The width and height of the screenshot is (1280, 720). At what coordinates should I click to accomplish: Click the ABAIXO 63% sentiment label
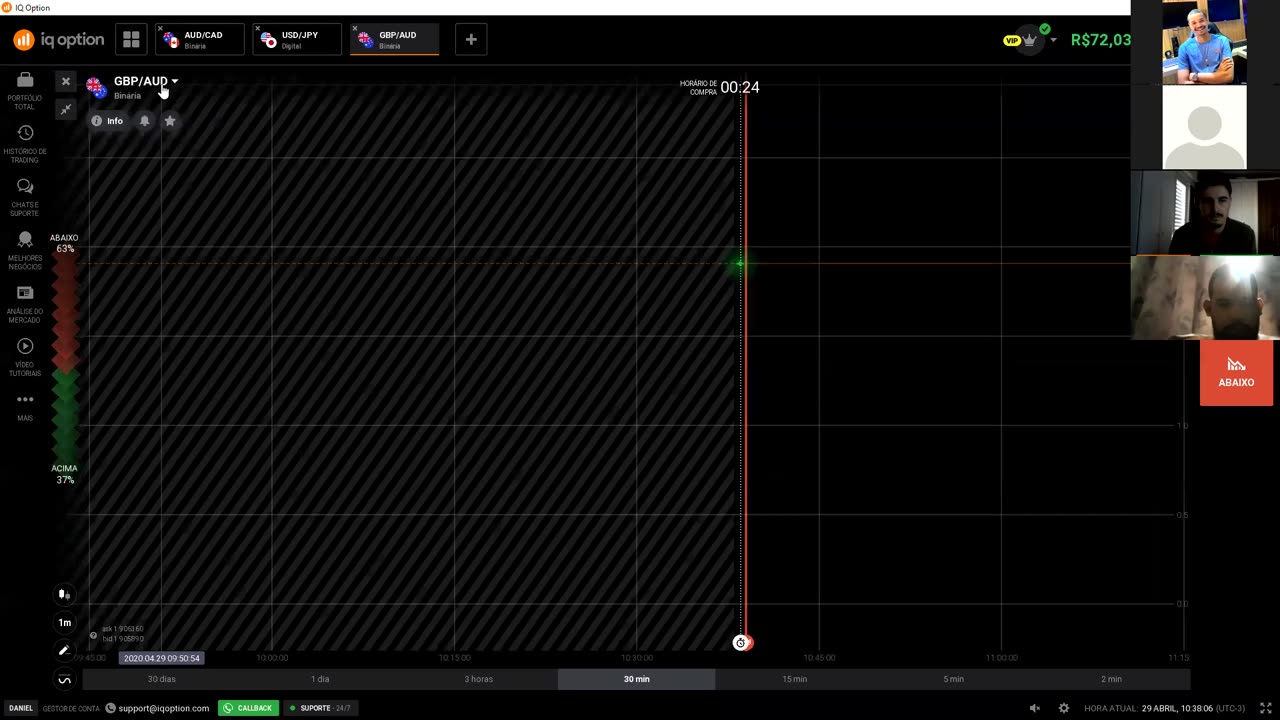(64, 243)
